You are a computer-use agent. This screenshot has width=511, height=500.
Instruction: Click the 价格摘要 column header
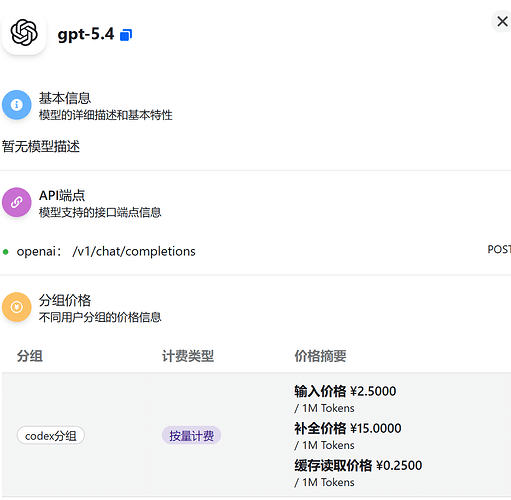coord(320,356)
